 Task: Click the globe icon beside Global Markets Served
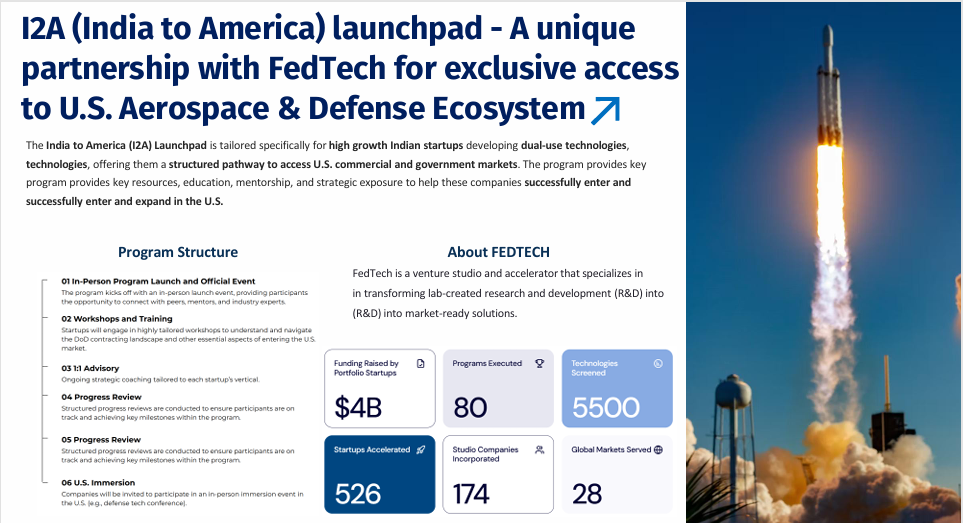(658, 450)
